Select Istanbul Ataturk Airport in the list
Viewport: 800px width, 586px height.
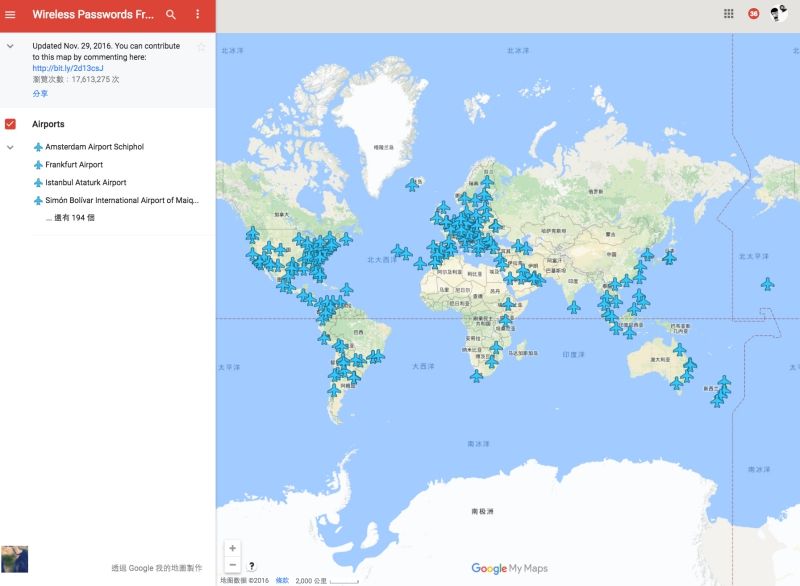coord(85,183)
